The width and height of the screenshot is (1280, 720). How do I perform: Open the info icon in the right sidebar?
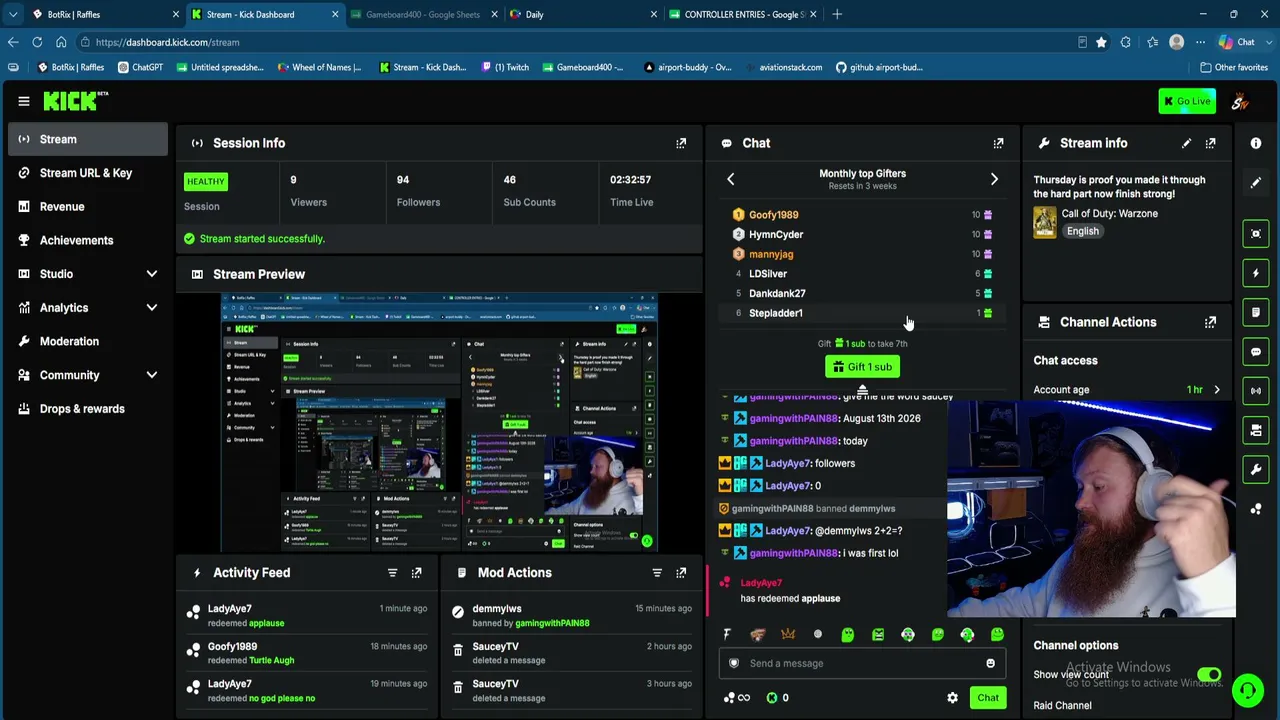tap(1256, 143)
